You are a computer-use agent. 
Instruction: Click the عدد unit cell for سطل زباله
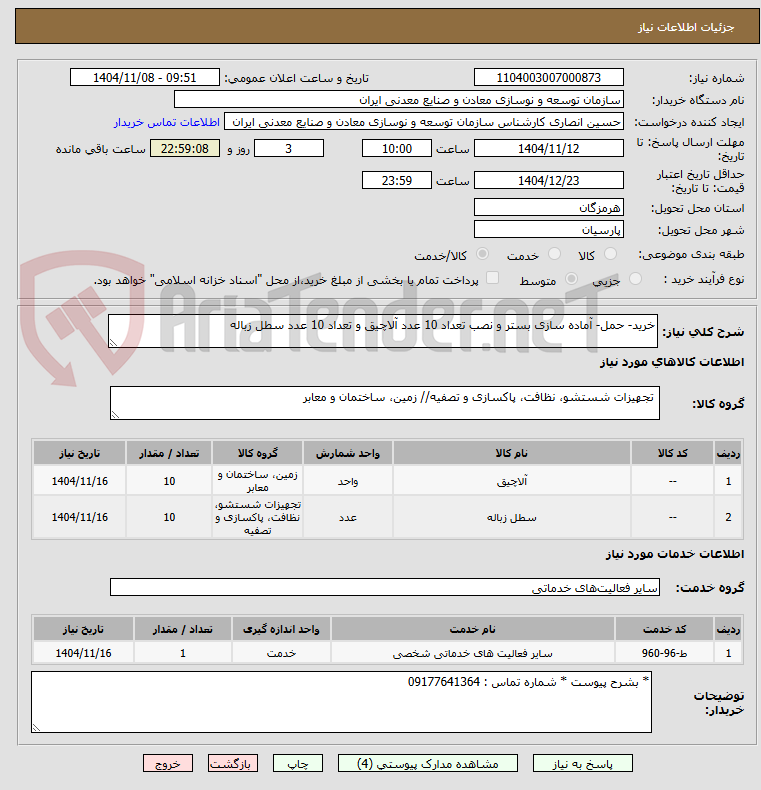pos(348,517)
